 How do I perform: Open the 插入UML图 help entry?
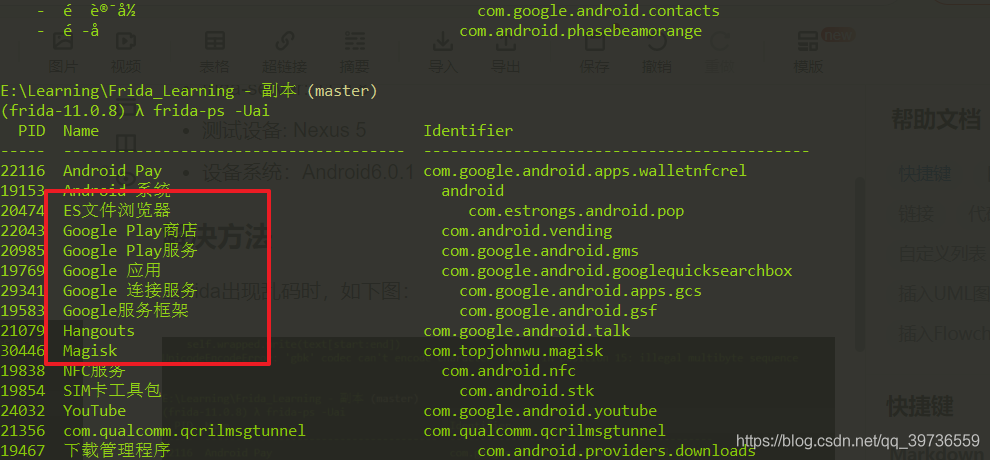944,293
